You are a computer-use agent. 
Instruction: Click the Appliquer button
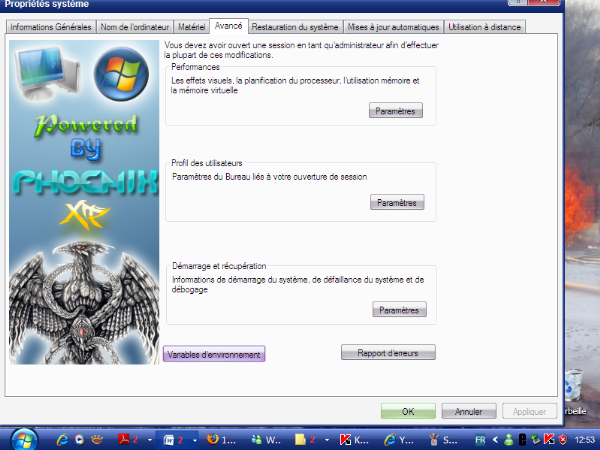pyautogui.click(x=529, y=411)
